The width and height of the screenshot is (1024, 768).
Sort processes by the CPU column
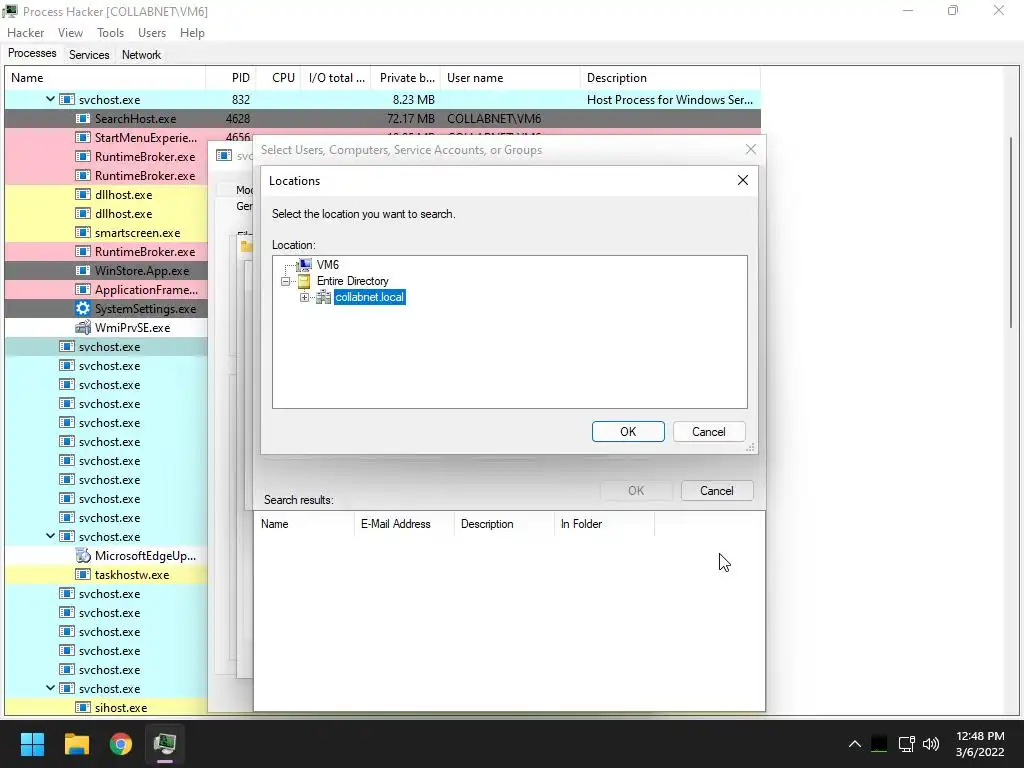point(280,78)
